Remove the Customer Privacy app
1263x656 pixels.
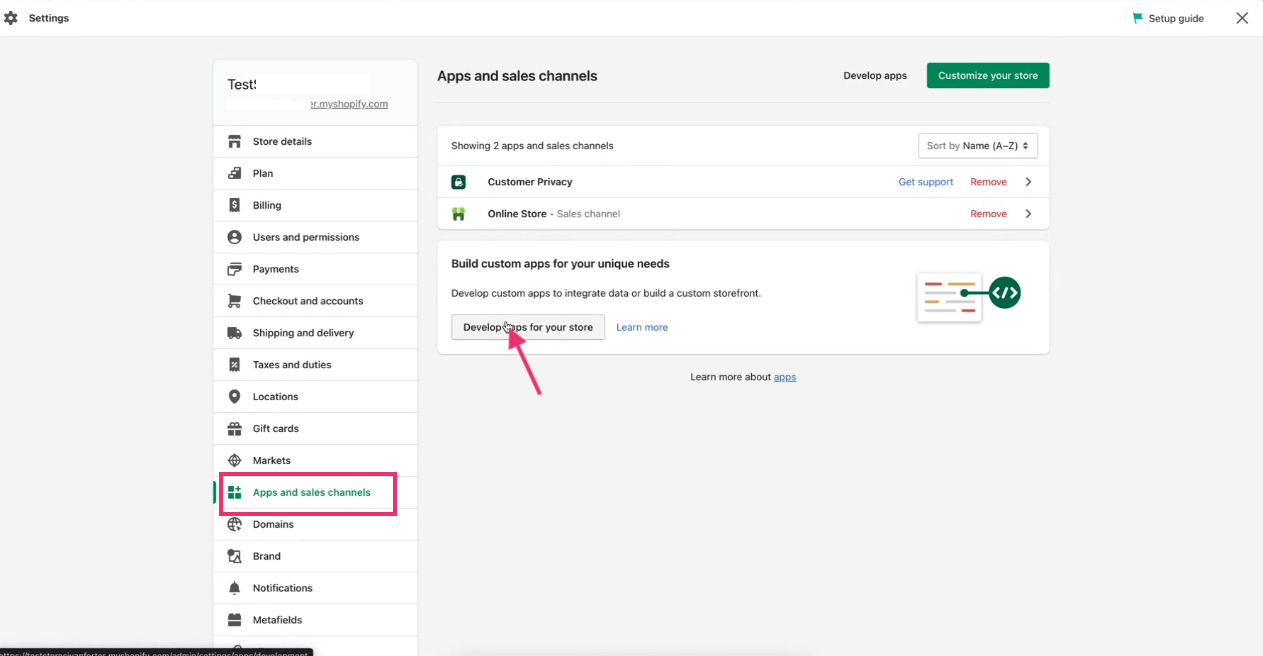point(989,182)
